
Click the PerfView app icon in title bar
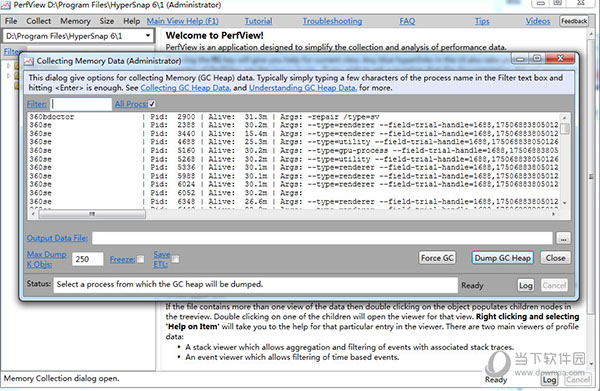coord(5,5)
